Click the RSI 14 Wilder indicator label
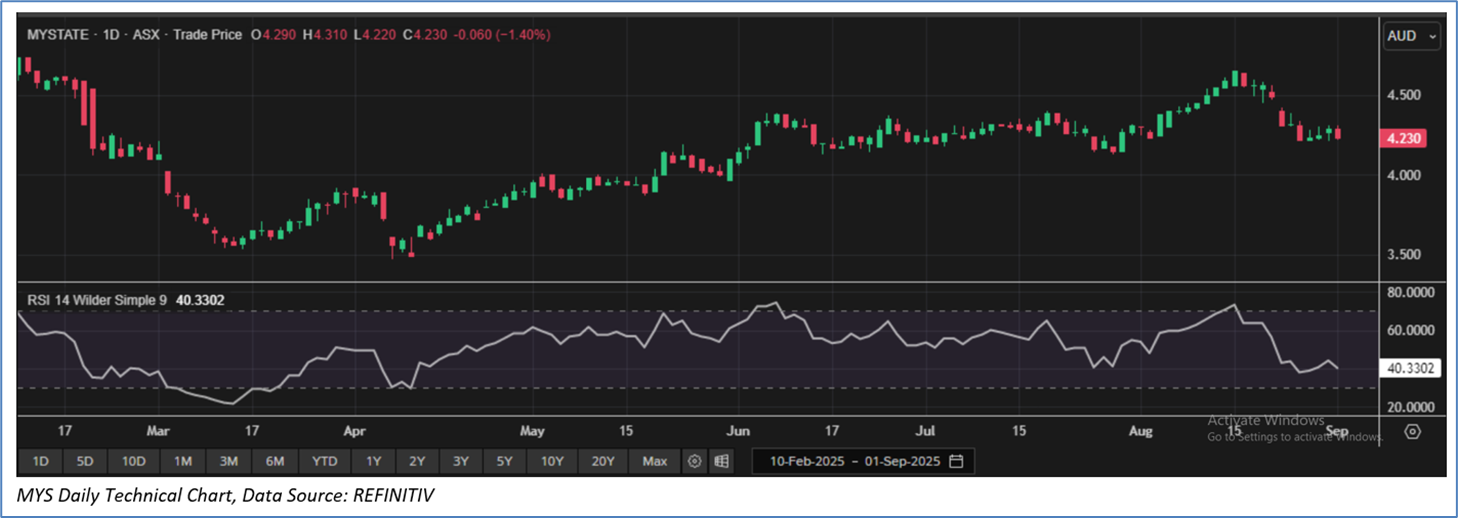The width and height of the screenshot is (1458, 518). click(97, 299)
